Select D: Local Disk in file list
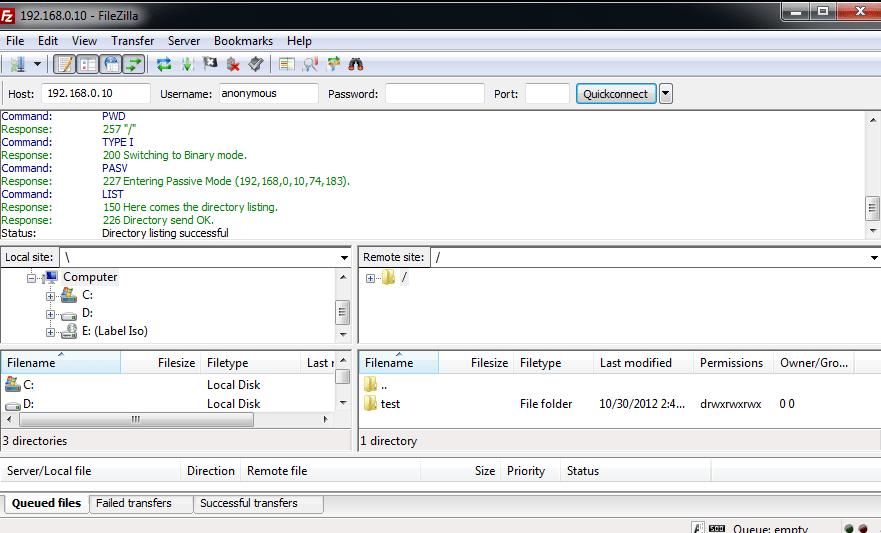This screenshot has height=533, width=881. [167, 404]
